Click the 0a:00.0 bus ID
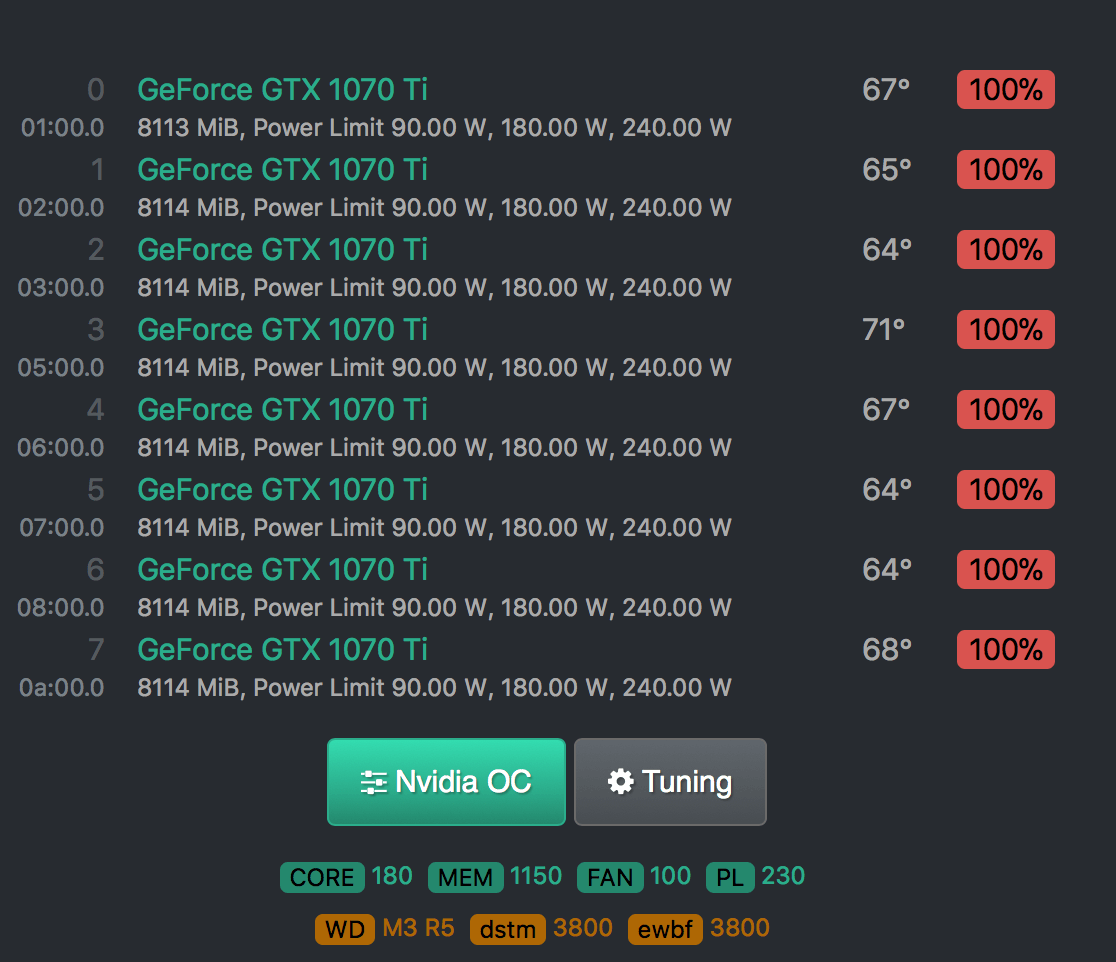Viewport: 1116px width, 962px height. pos(61,688)
